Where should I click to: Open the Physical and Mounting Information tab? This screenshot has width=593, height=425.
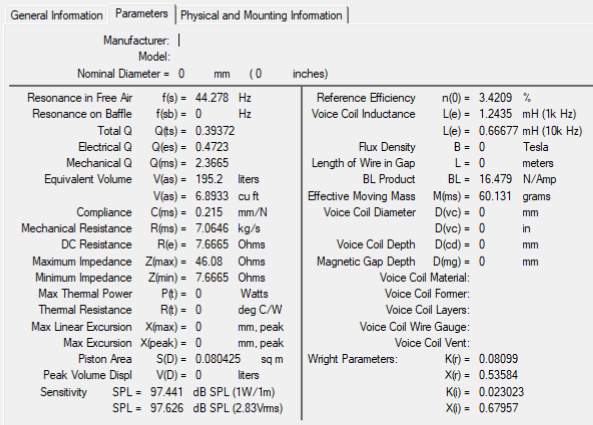pyautogui.click(x=261, y=16)
